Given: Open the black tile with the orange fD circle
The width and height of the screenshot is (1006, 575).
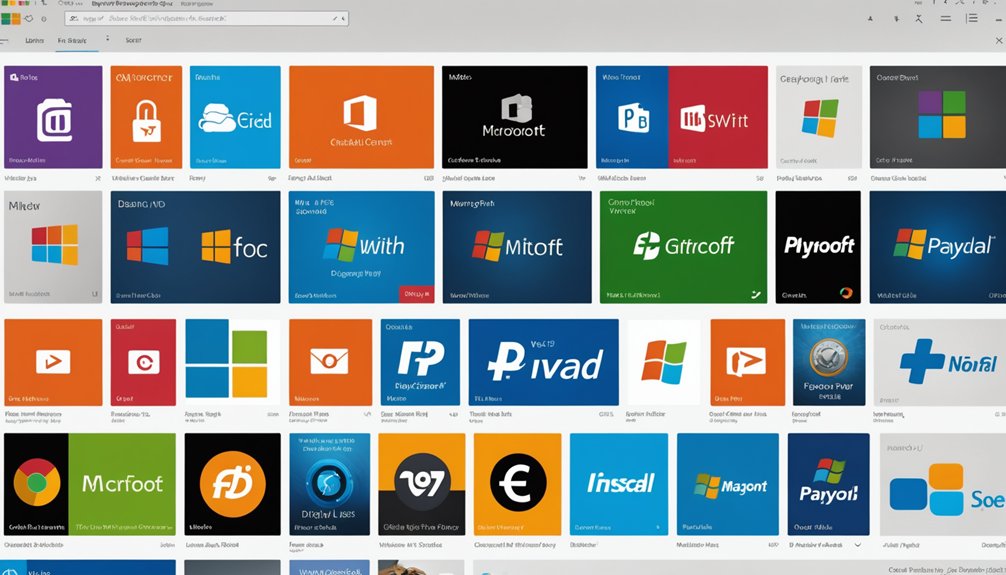Looking at the screenshot, I should click(x=232, y=484).
